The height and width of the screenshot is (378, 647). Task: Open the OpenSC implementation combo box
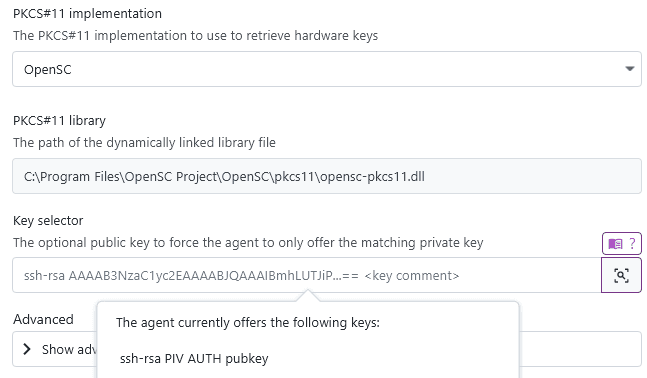(x=327, y=69)
